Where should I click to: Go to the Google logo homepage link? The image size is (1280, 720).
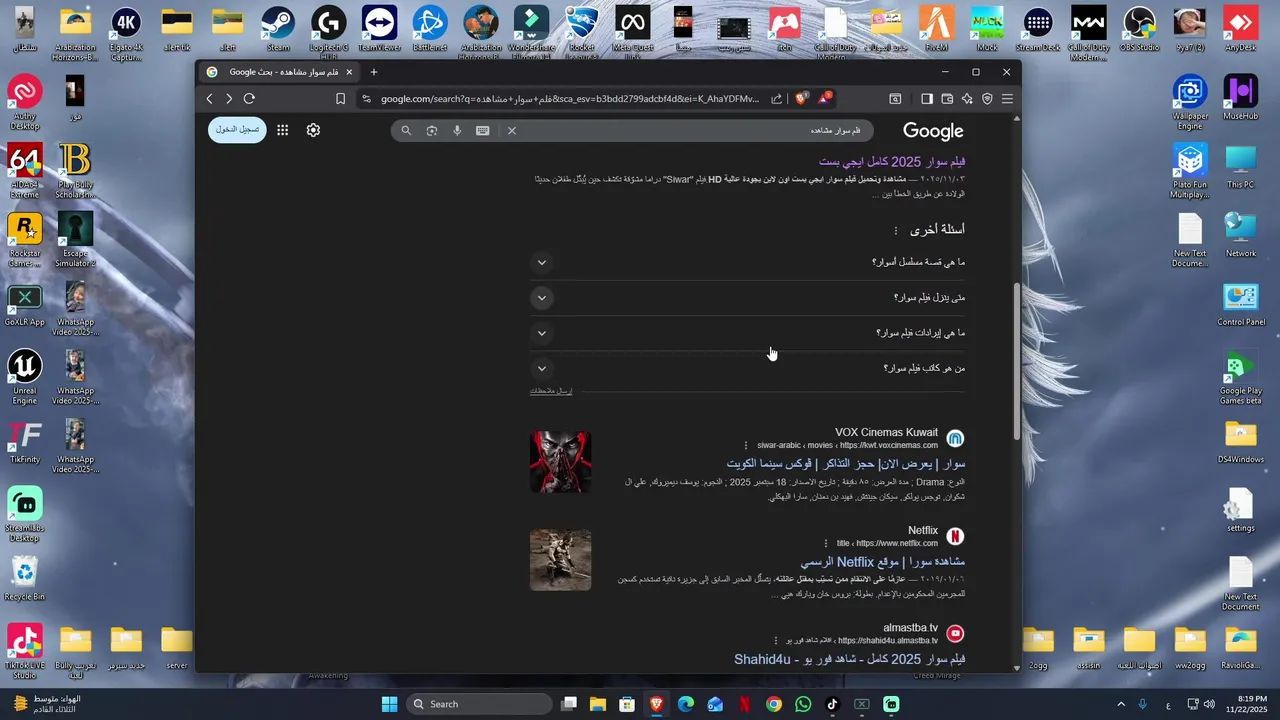tap(933, 131)
